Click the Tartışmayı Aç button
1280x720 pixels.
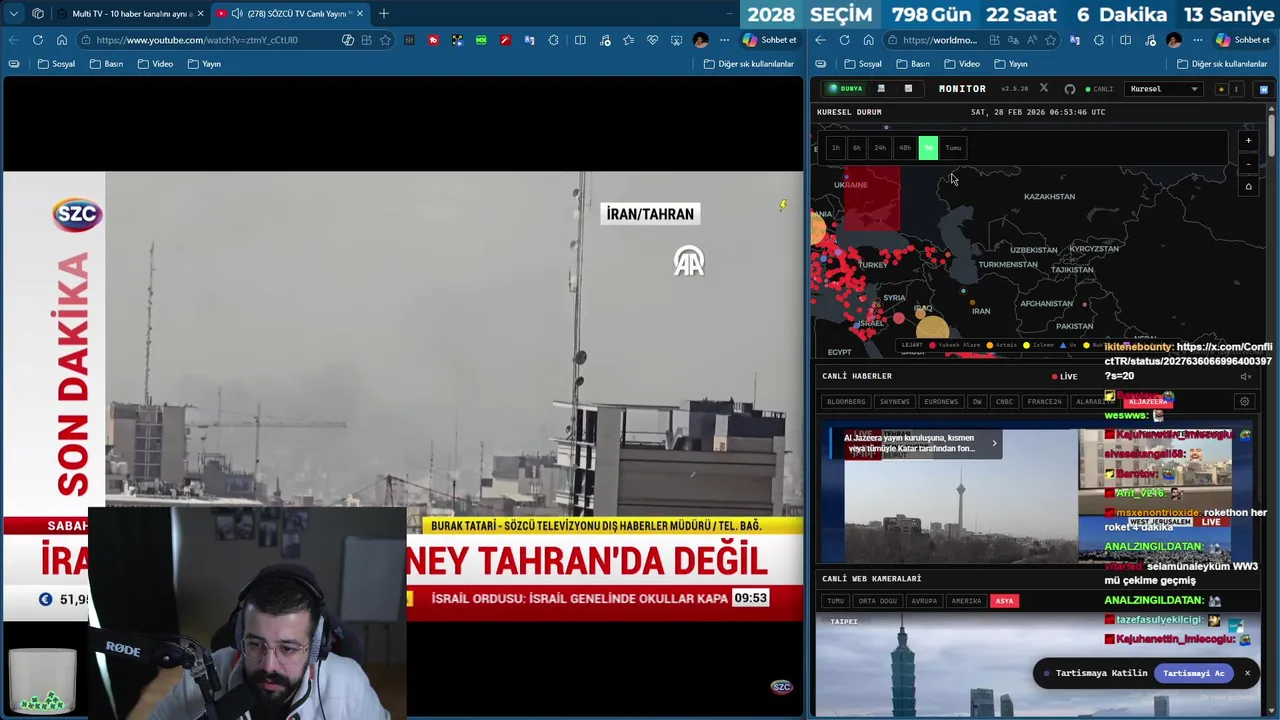(x=1194, y=673)
